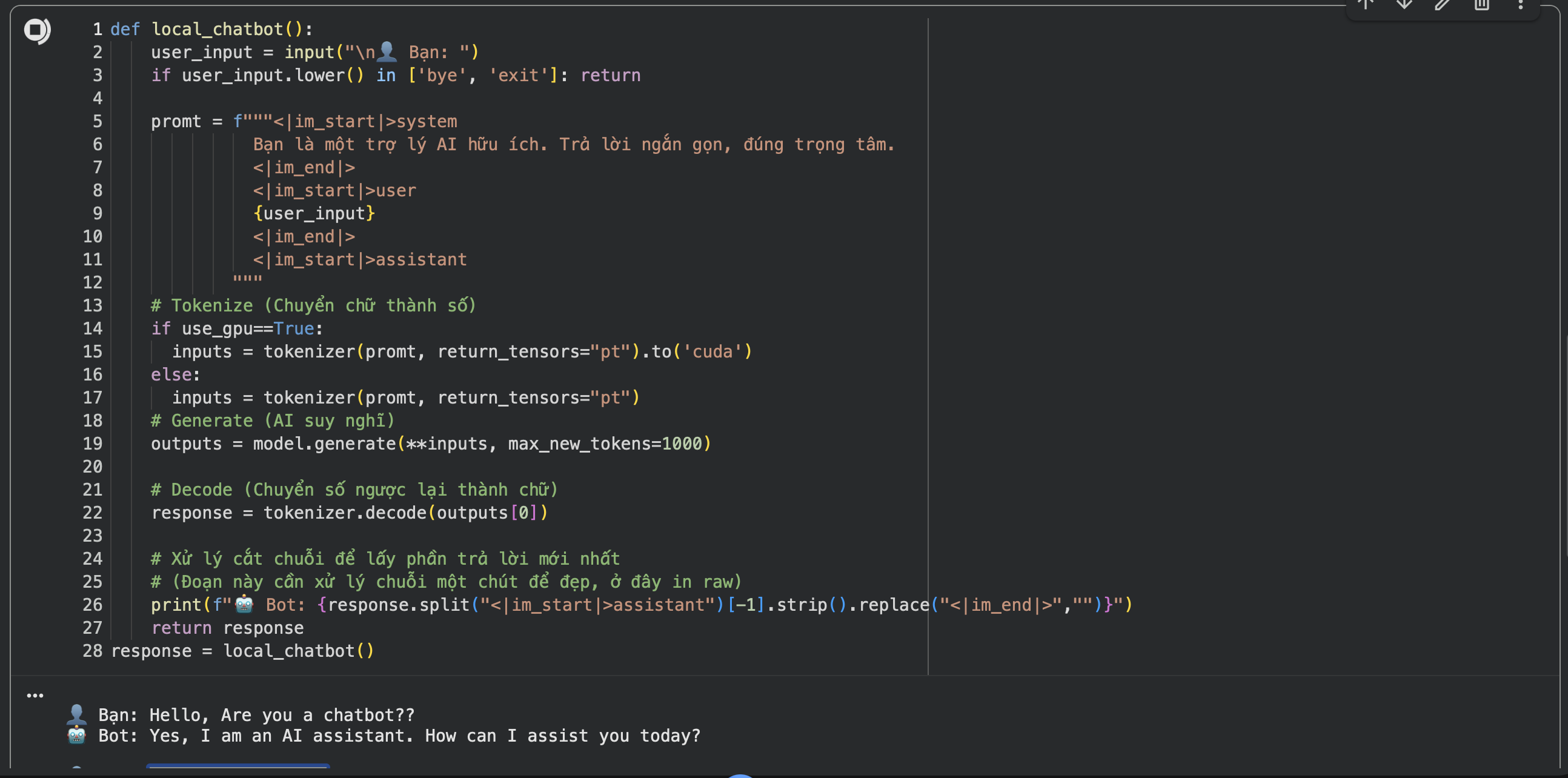The image size is (1568, 778).
Task: Click 'Hello, Are you a chatbot??' output line
Action: tap(282, 716)
